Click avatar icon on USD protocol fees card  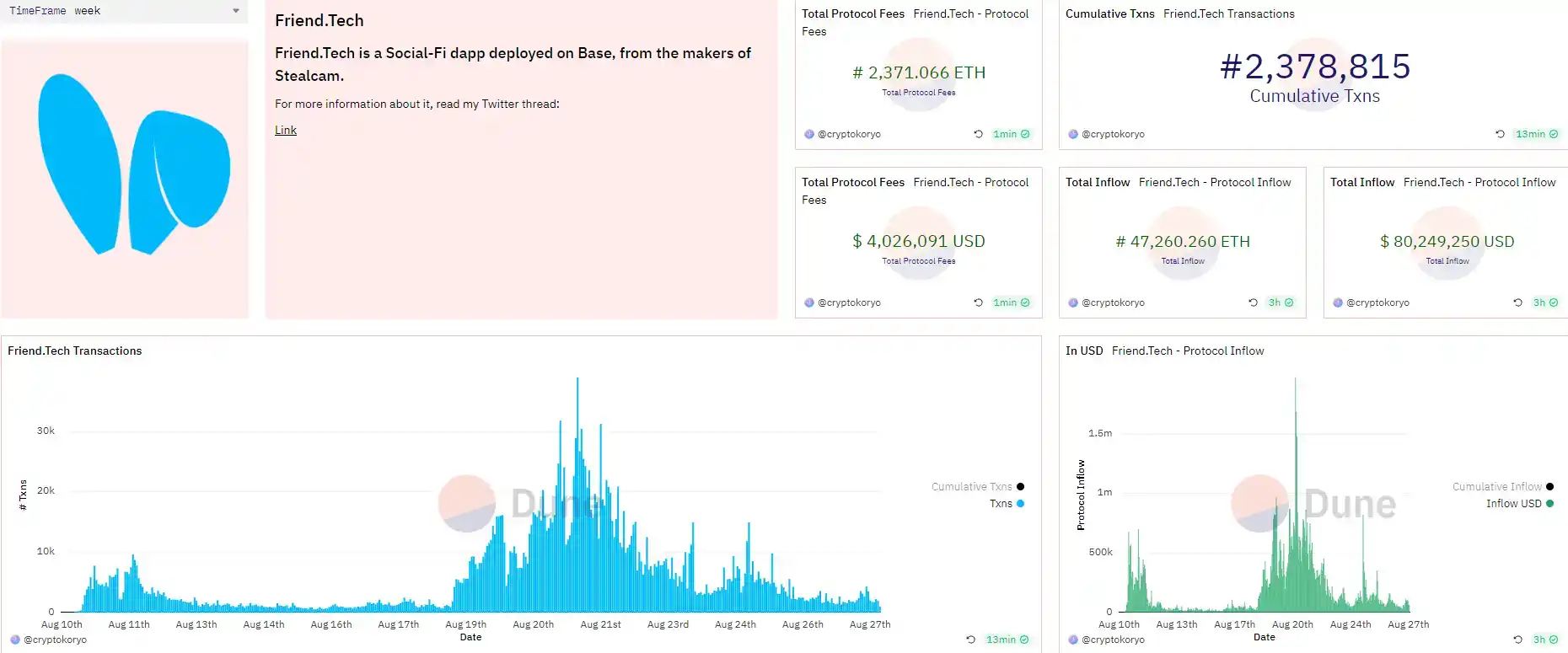pyautogui.click(x=809, y=302)
